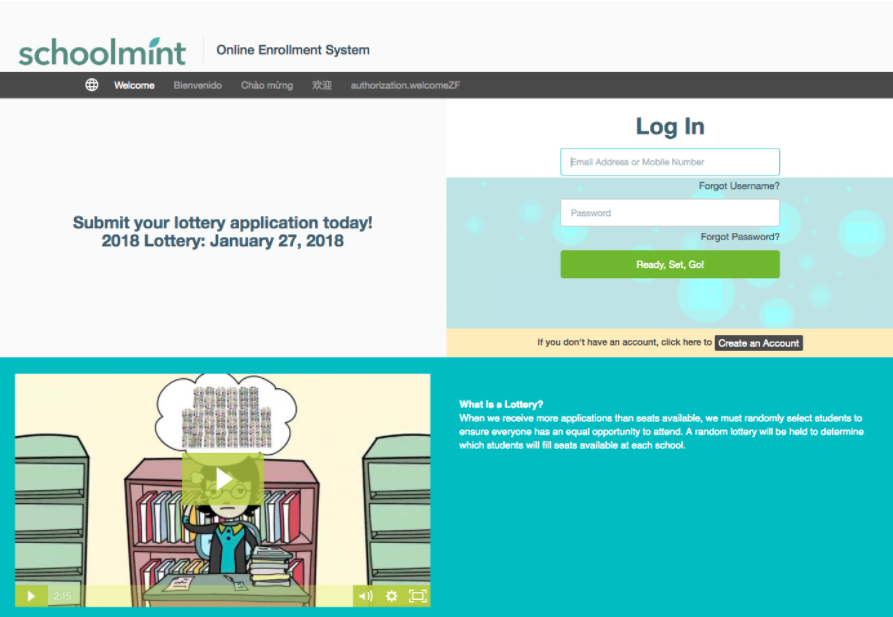Click the schoolmint logo
Image resolution: width=893 pixels, height=617 pixels.
click(102, 52)
